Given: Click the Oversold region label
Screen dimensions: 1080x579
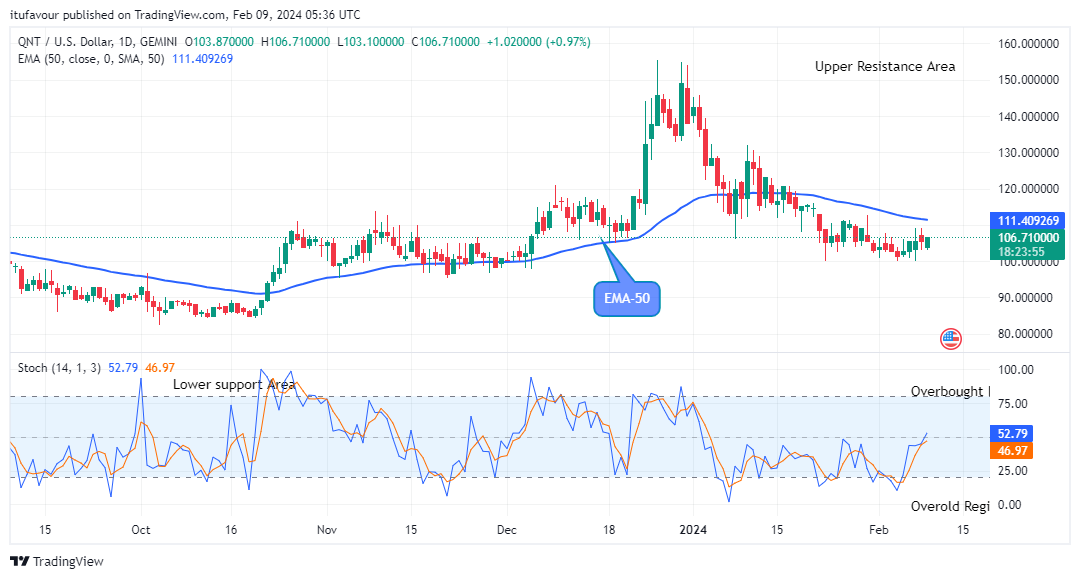Looking at the screenshot, I should (950, 506).
